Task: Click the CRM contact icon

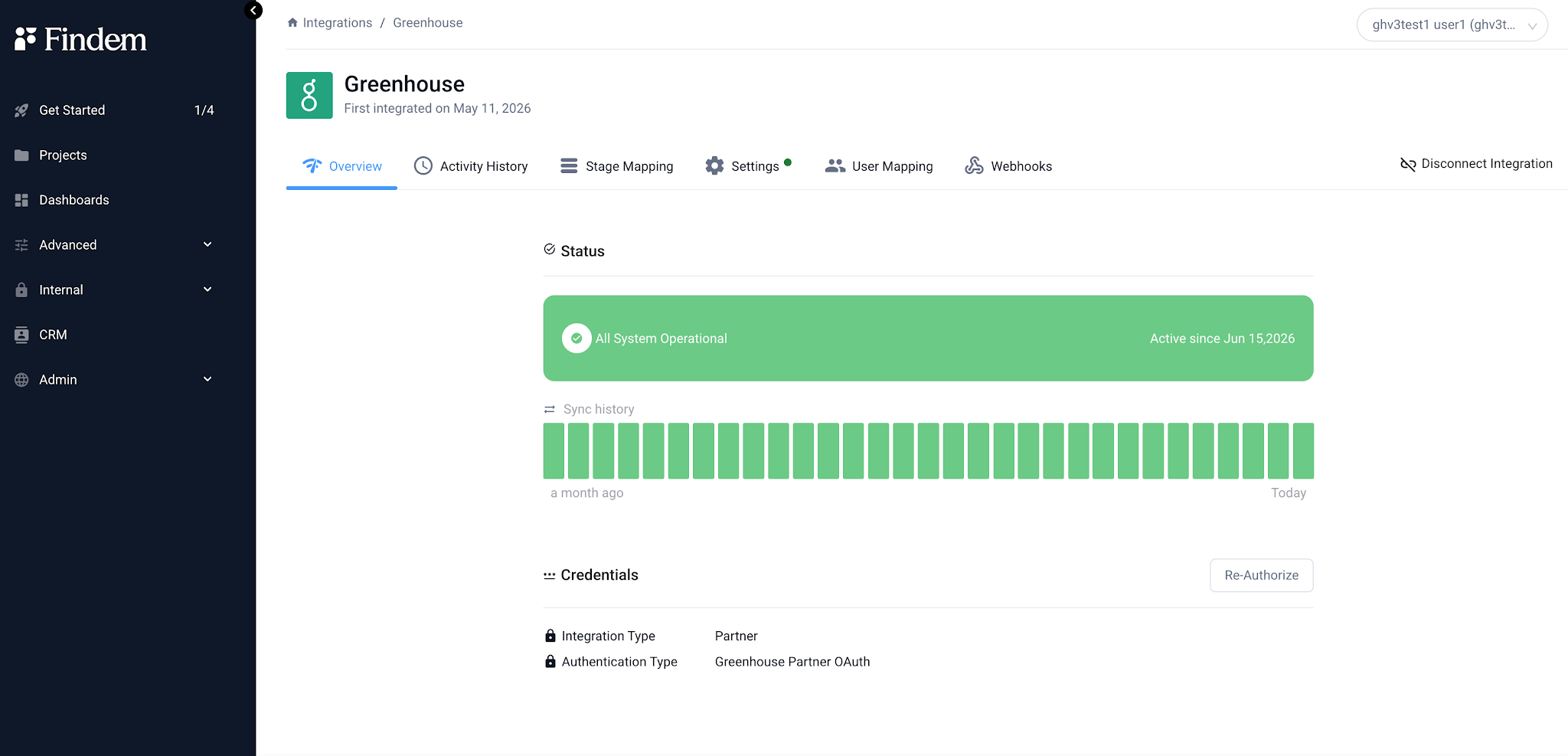Action: click(x=21, y=335)
